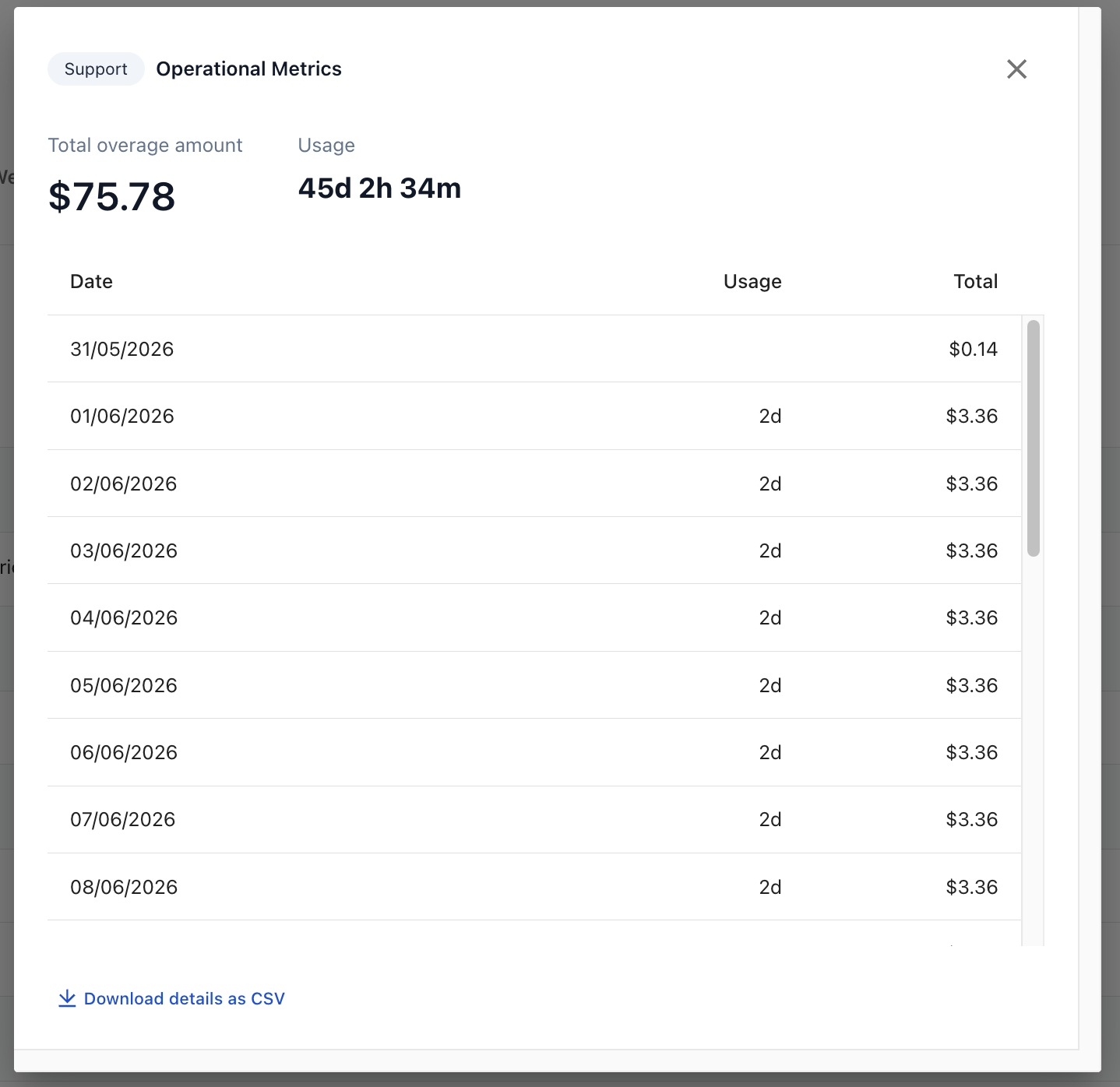The width and height of the screenshot is (1120, 1087).
Task: Select the $0.14 total value
Action: (974, 349)
